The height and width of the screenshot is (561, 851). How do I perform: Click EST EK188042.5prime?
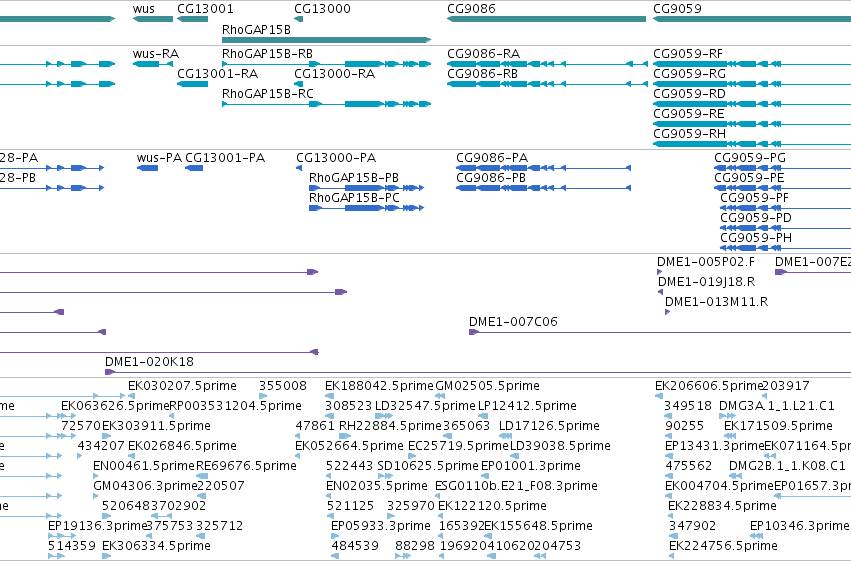point(379,386)
